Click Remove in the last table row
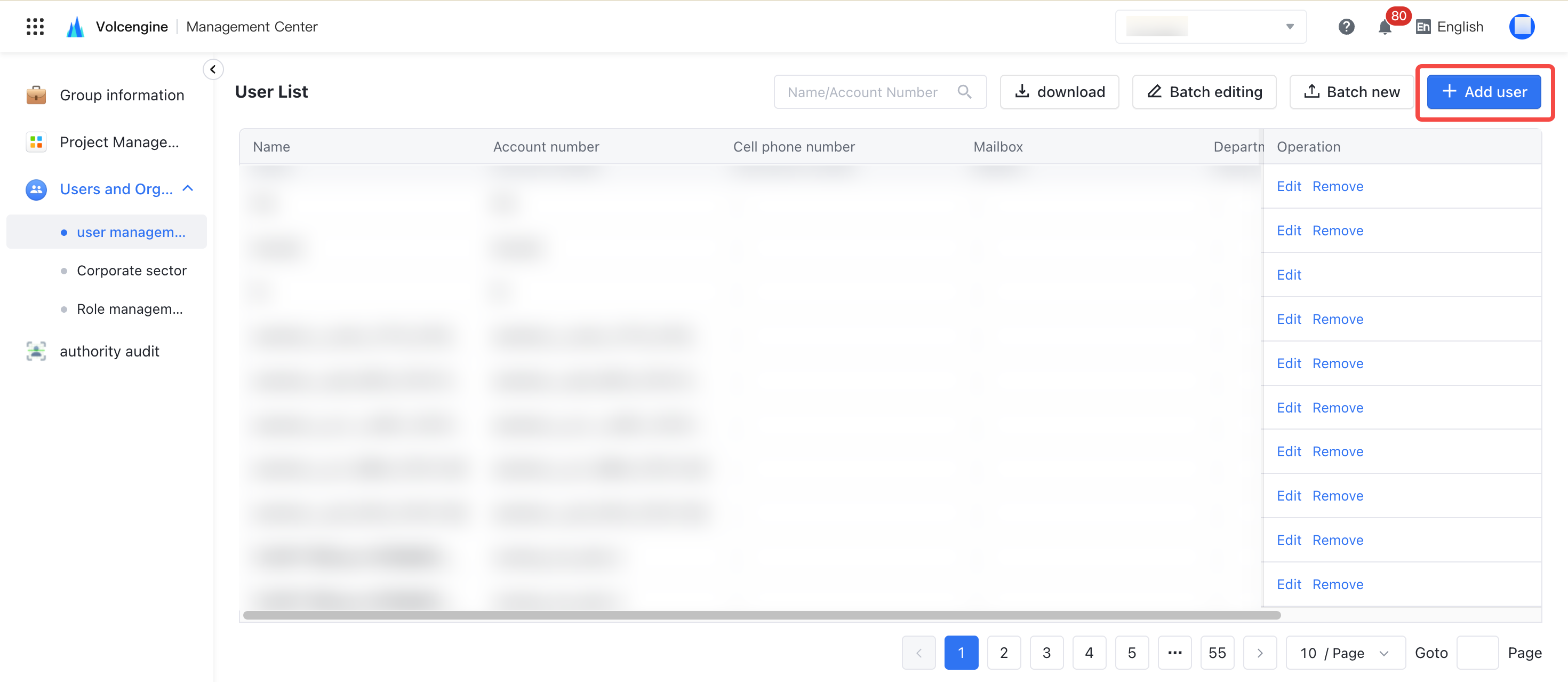Screen dimensions: 1568x682 [1337, 584]
